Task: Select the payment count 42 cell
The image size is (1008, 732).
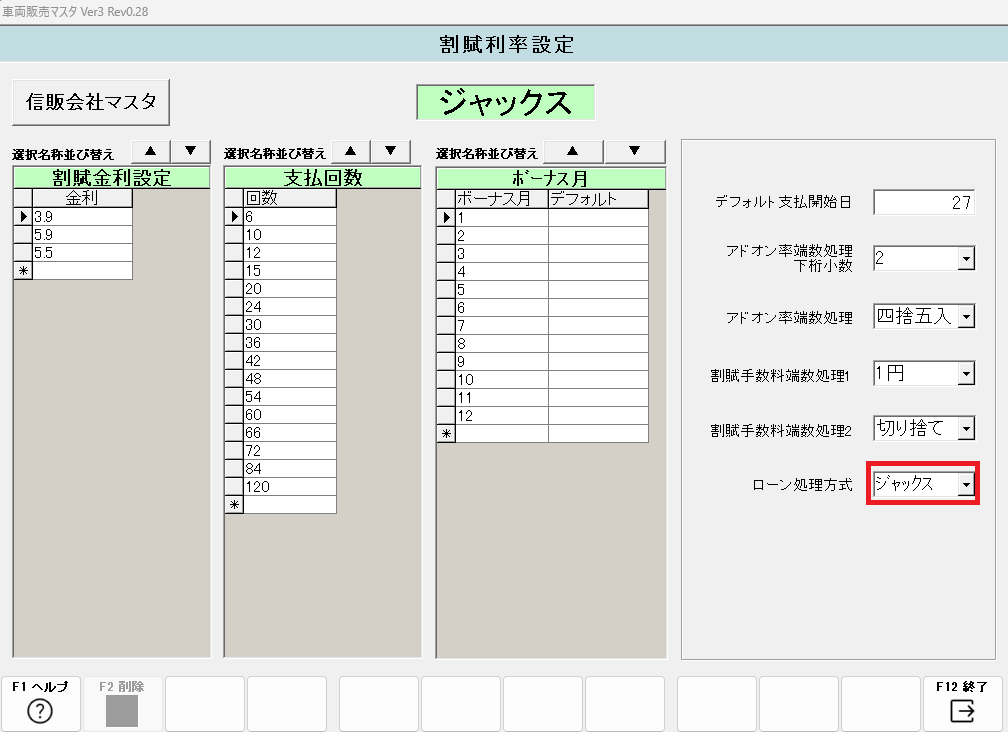Action: 290,361
